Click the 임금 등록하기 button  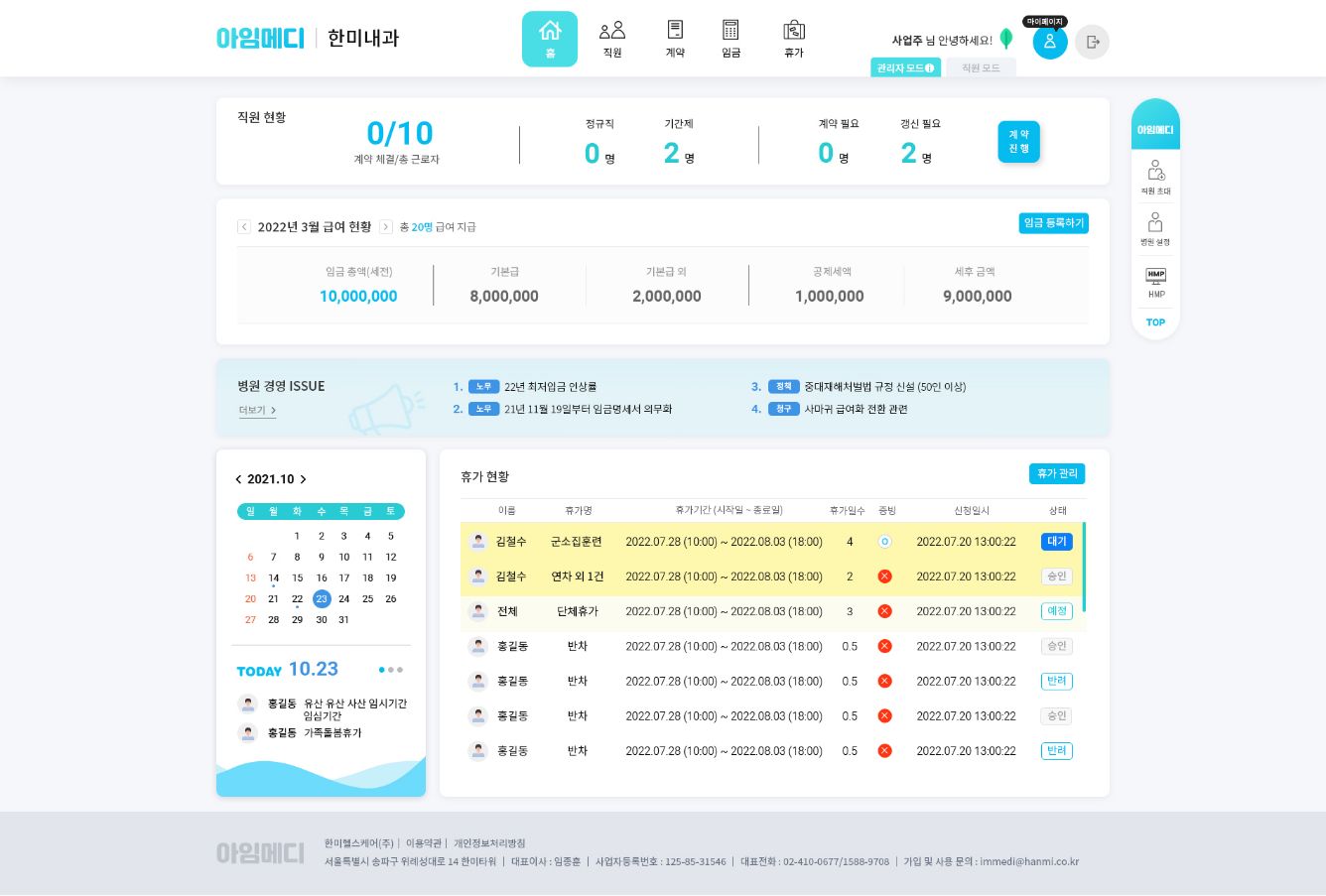pyautogui.click(x=1053, y=223)
